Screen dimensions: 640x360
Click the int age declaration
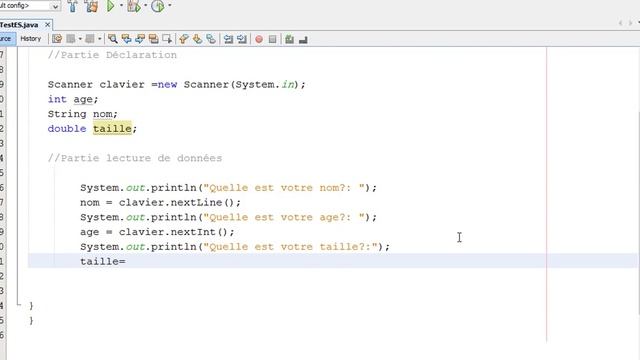point(73,99)
